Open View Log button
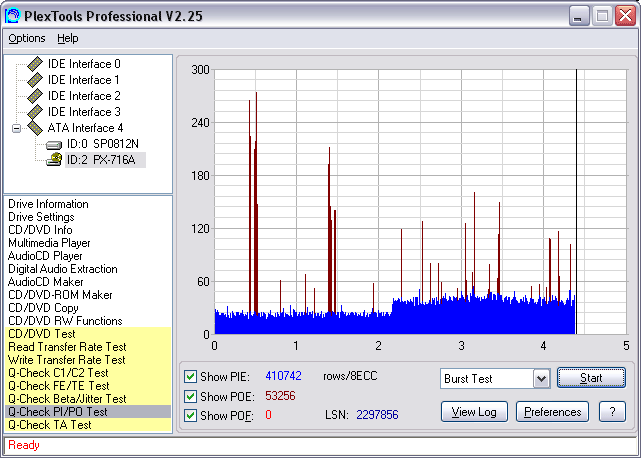641x458 pixels. coord(474,412)
